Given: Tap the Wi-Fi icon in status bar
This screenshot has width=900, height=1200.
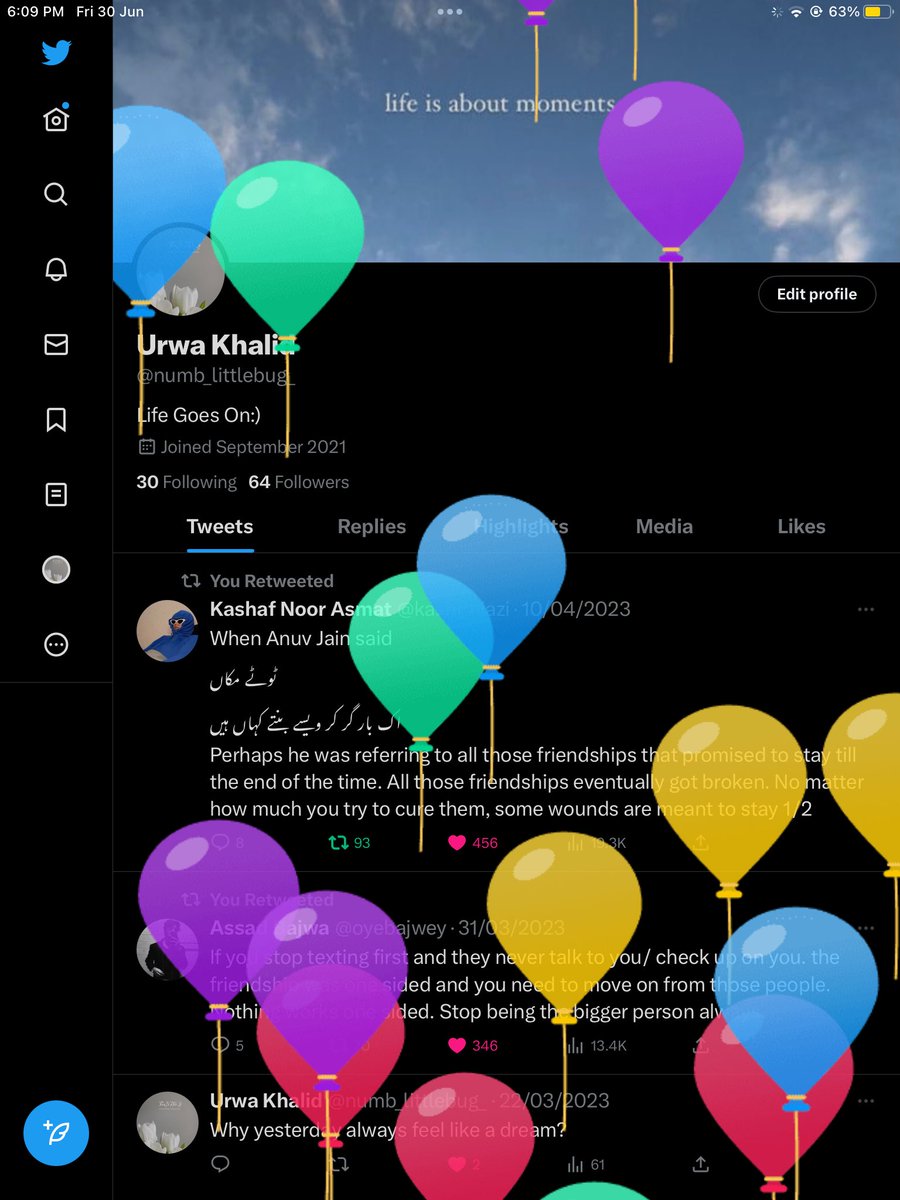Looking at the screenshot, I should tap(796, 12).
